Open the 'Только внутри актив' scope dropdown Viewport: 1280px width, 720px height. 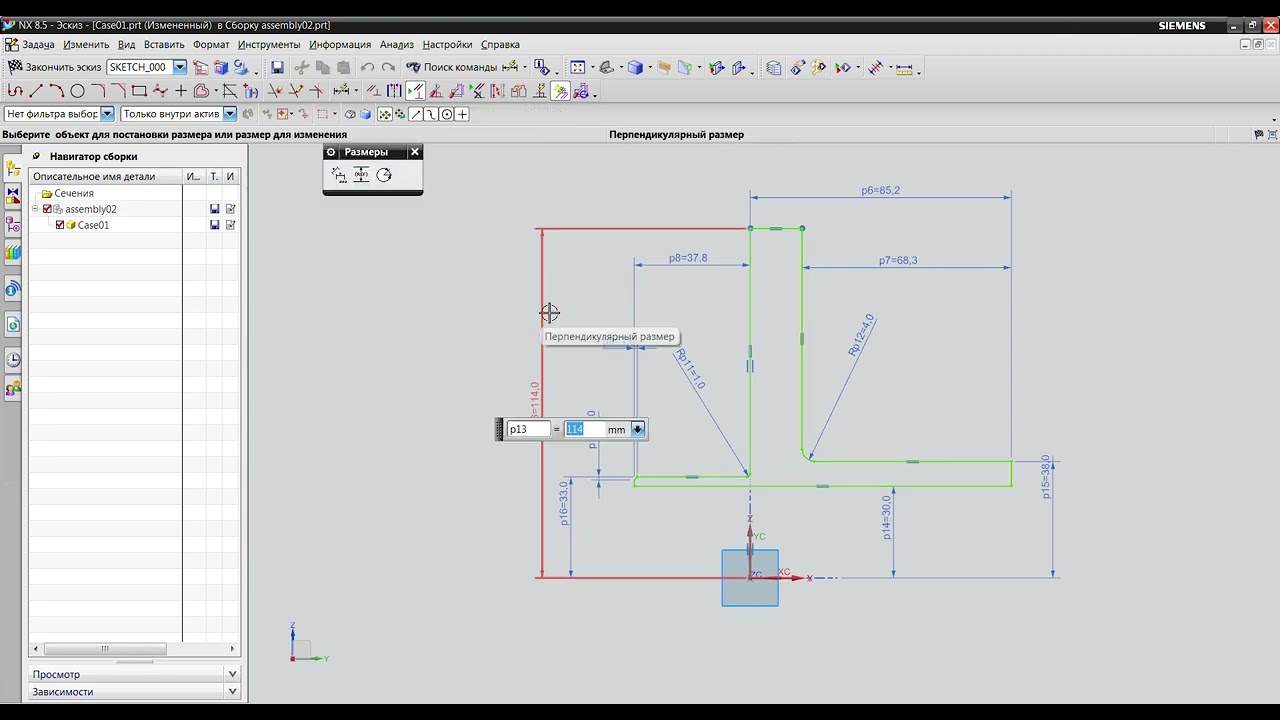[x=230, y=114]
